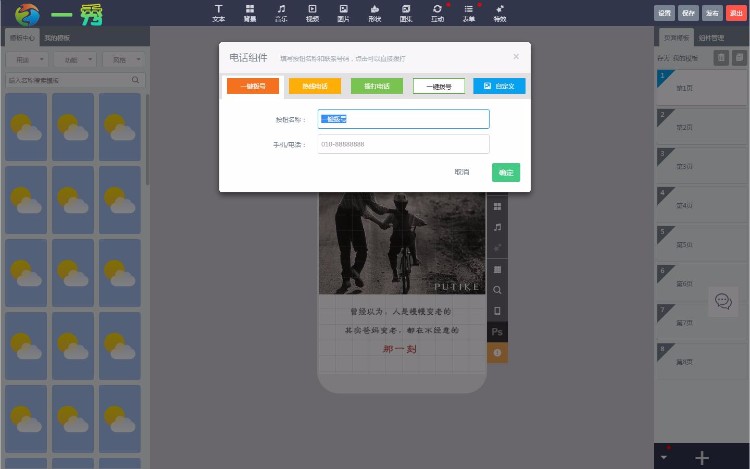Image resolution: width=750 pixels, height=469 pixels.
Task: Click the colorful app logo at top-left
Action: point(27,14)
